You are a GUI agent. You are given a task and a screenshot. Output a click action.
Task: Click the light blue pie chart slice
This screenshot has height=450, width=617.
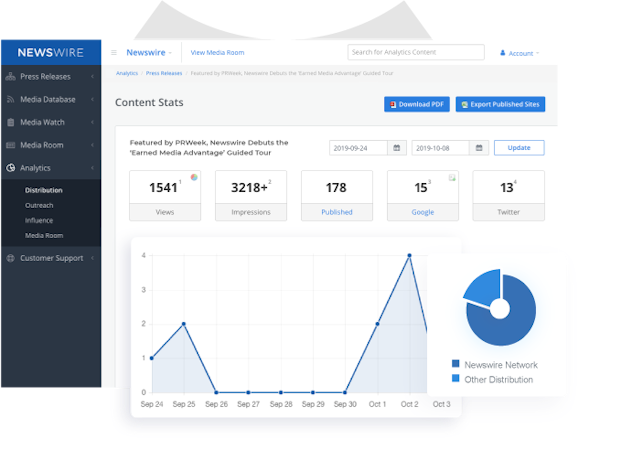(484, 287)
